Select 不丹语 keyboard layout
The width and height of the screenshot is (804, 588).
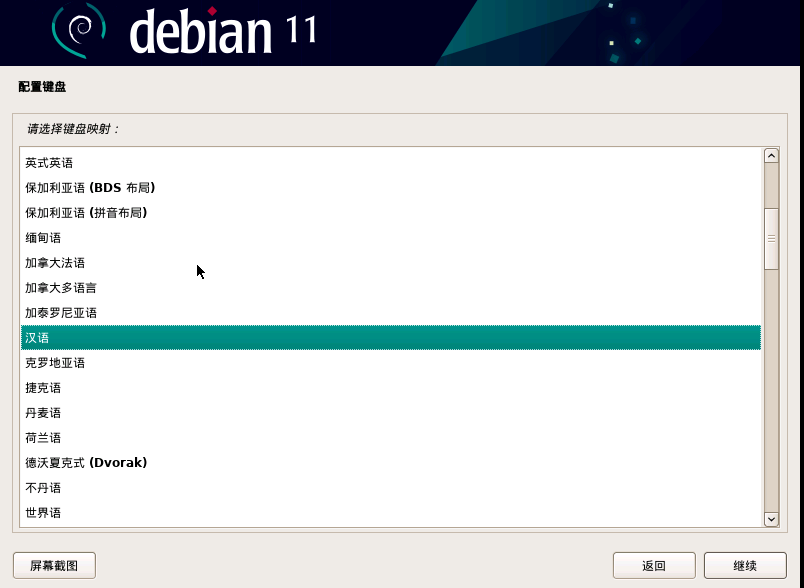tap(391, 488)
